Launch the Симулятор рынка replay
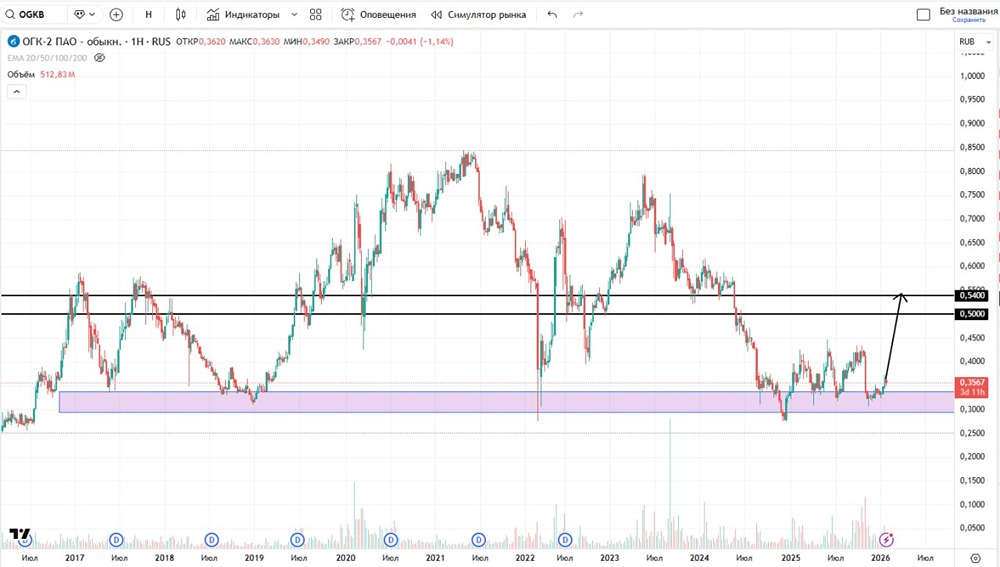The height and width of the screenshot is (567, 1000). coord(479,15)
